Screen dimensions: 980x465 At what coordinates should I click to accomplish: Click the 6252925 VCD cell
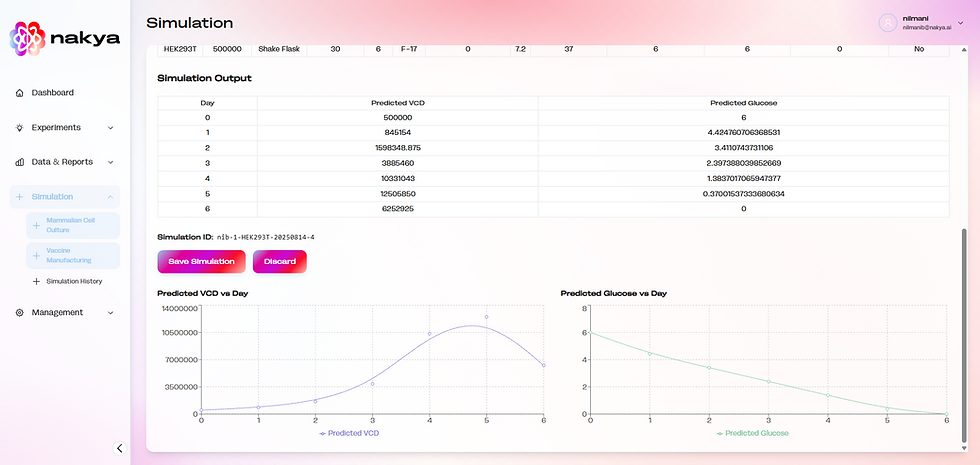click(x=398, y=209)
